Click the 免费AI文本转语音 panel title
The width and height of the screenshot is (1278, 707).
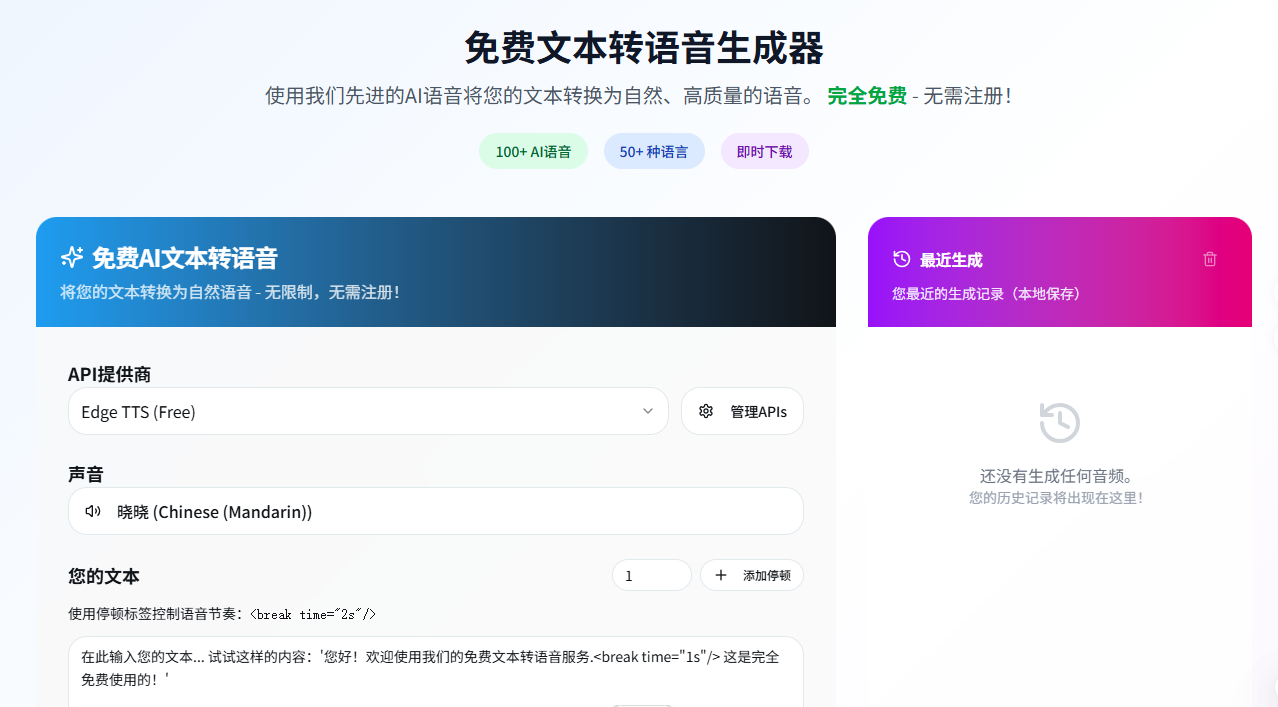click(185, 258)
